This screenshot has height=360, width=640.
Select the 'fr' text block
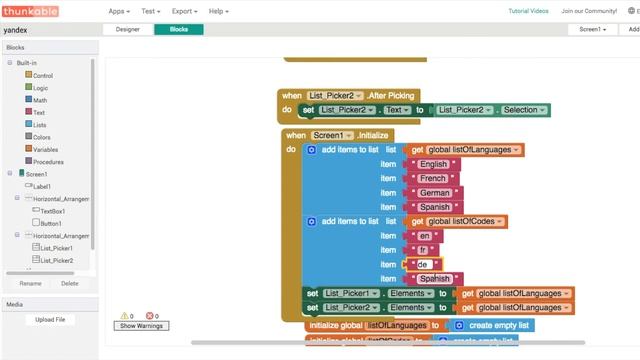(423, 250)
